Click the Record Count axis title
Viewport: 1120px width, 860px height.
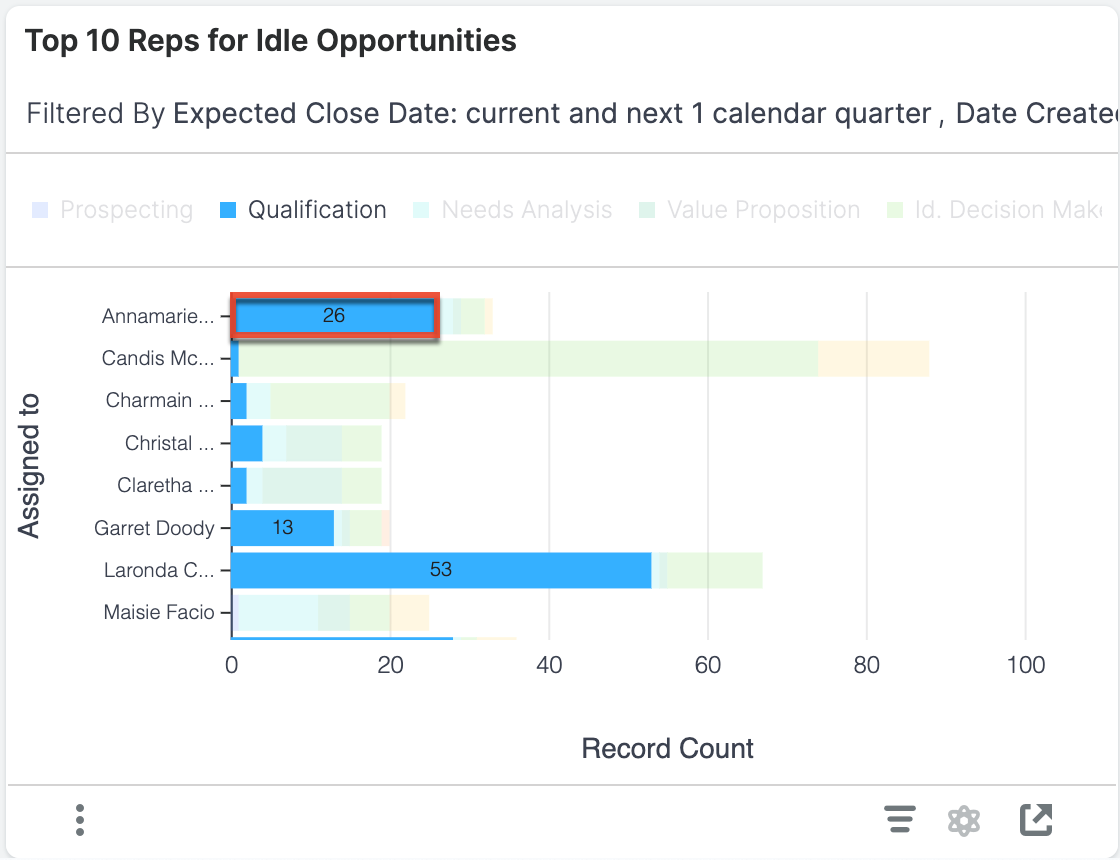click(x=667, y=747)
